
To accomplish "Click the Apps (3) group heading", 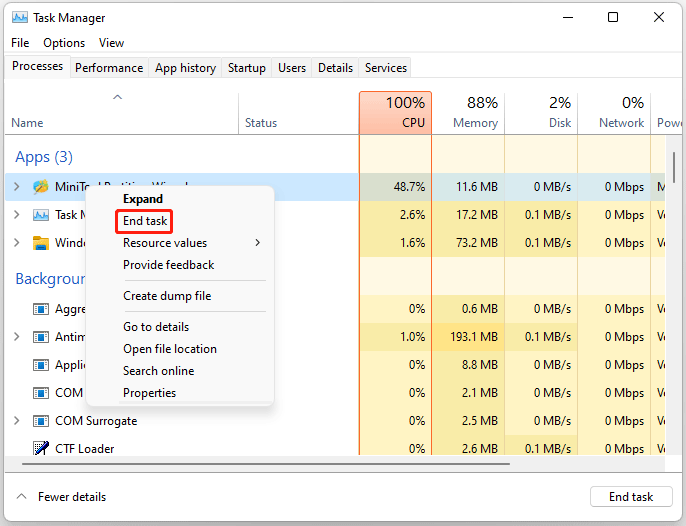I will pos(44,157).
